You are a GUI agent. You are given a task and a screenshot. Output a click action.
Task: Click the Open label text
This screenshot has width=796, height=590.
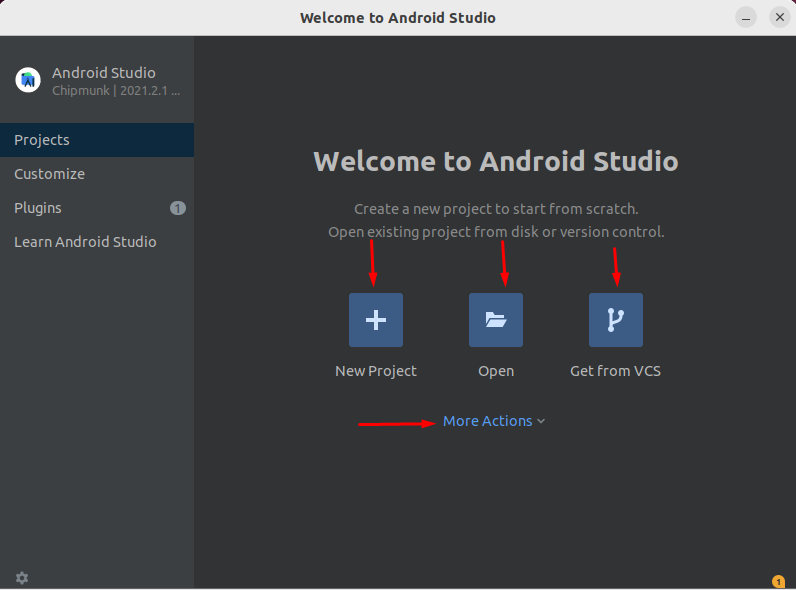point(496,372)
